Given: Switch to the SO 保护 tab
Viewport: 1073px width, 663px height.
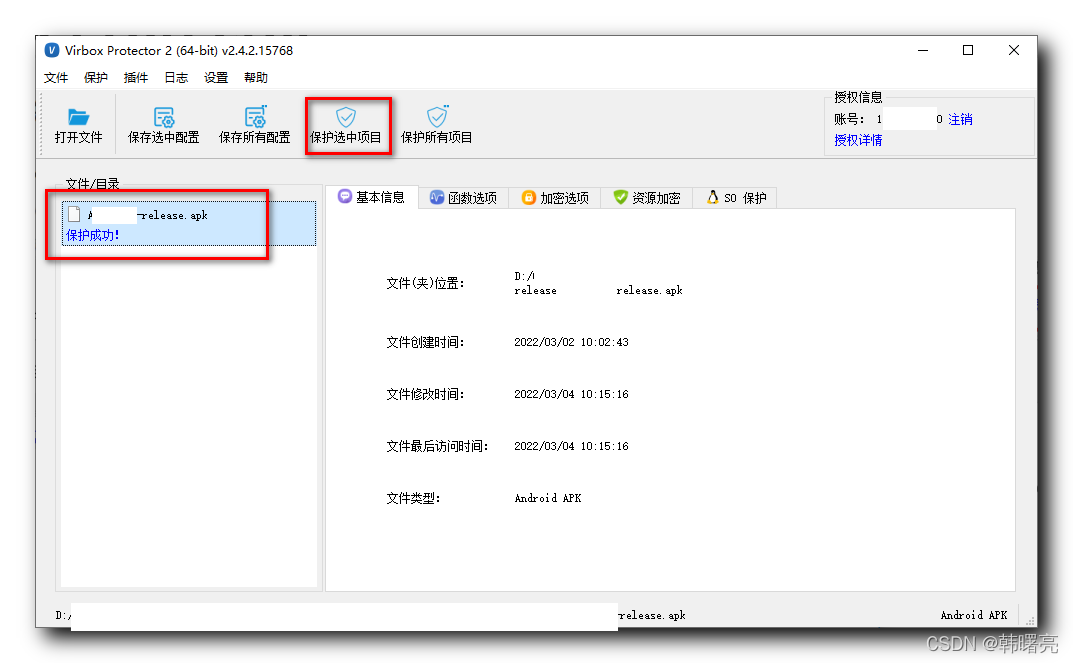Looking at the screenshot, I should [736, 198].
